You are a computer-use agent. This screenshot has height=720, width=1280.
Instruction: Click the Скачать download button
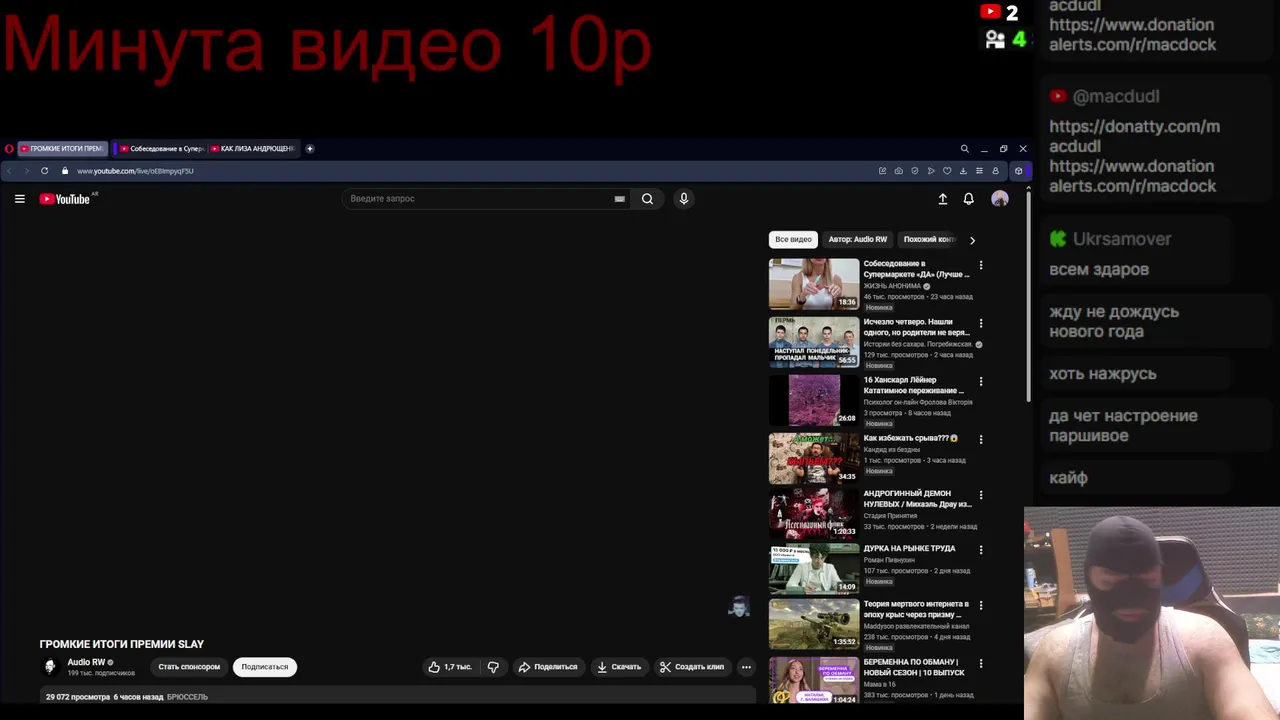pos(618,667)
